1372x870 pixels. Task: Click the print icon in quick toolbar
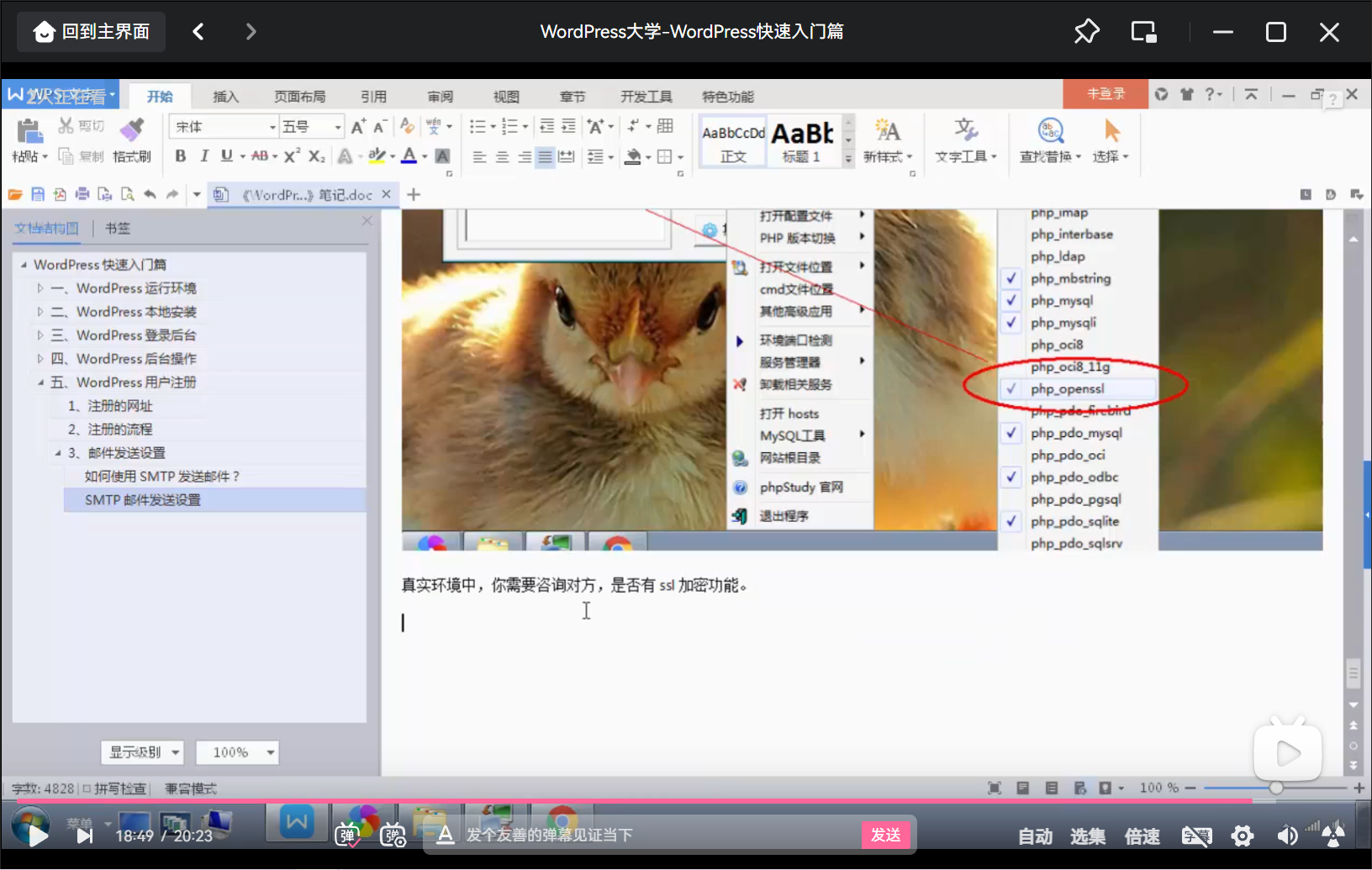pos(82,194)
